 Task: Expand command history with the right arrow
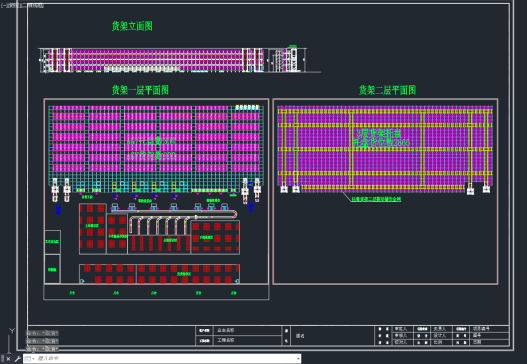tap(298, 359)
